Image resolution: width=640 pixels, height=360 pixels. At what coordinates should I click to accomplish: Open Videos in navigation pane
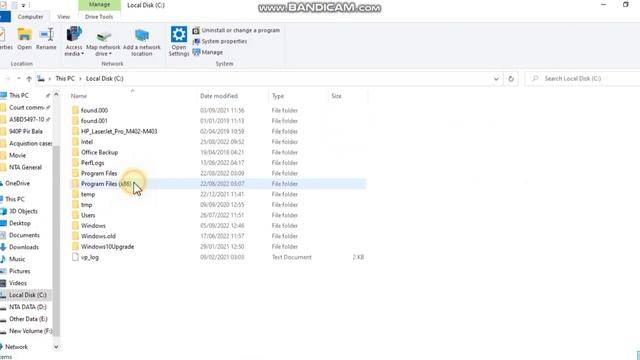pyautogui.click(x=18, y=283)
